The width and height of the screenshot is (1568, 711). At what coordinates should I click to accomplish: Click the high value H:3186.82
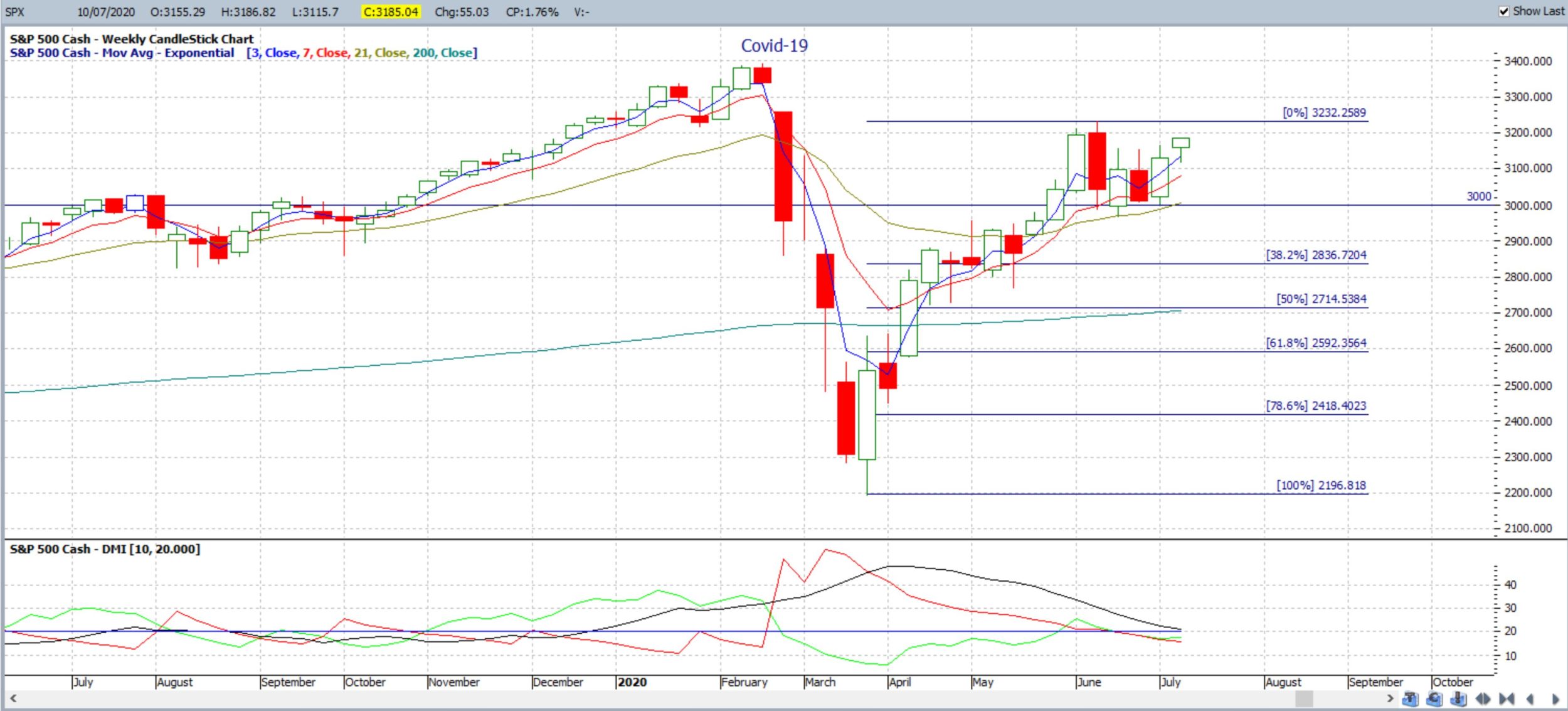pos(248,12)
